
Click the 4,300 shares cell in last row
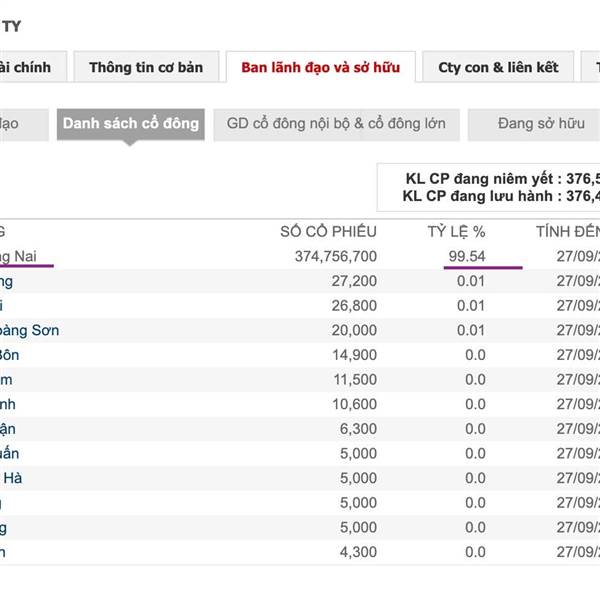[x=358, y=551]
